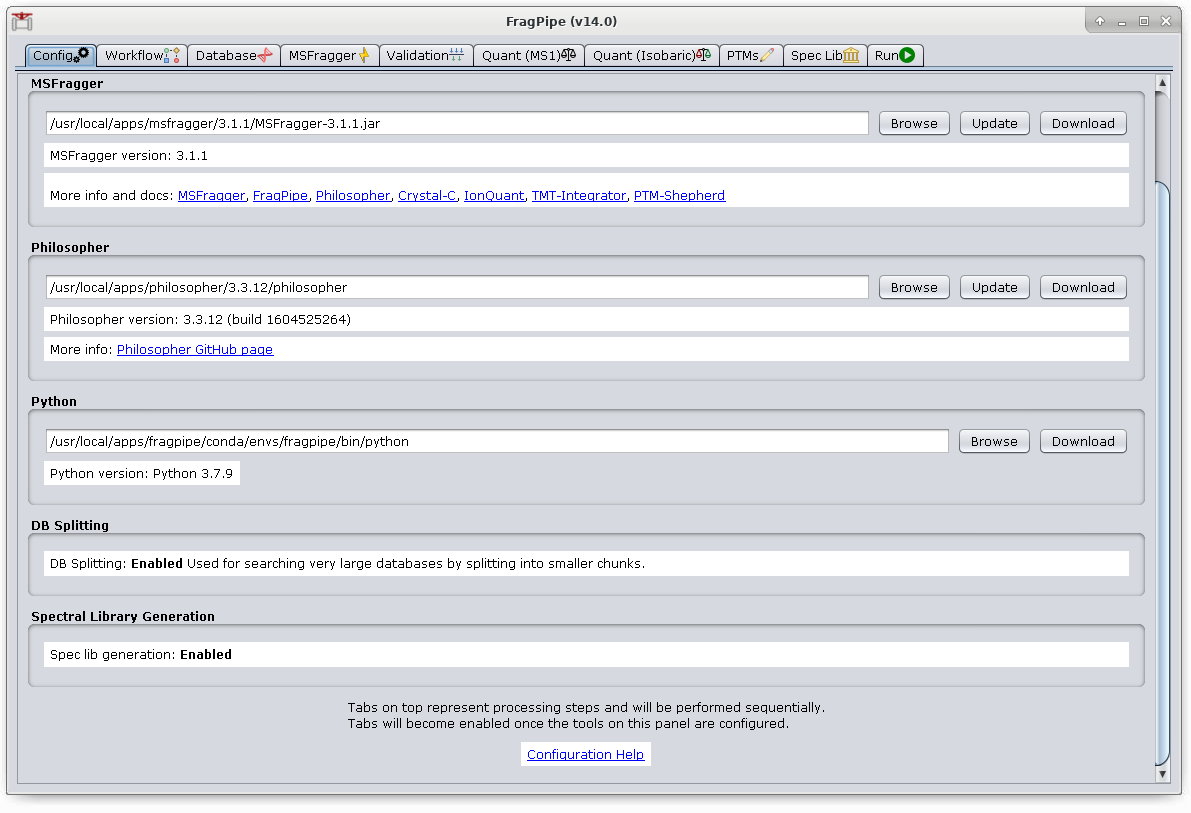Image resolution: width=1191 pixels, height=813 pixels.
Task: Click the scrollbar down arrow
Action: click(1161, 774)
